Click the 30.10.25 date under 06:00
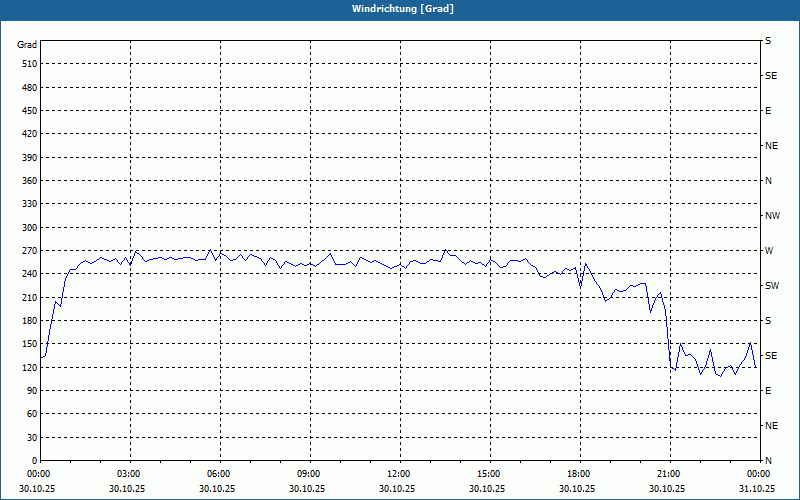Image resolution: width=800 pixels, height=500 pixels. coord(217,488)
